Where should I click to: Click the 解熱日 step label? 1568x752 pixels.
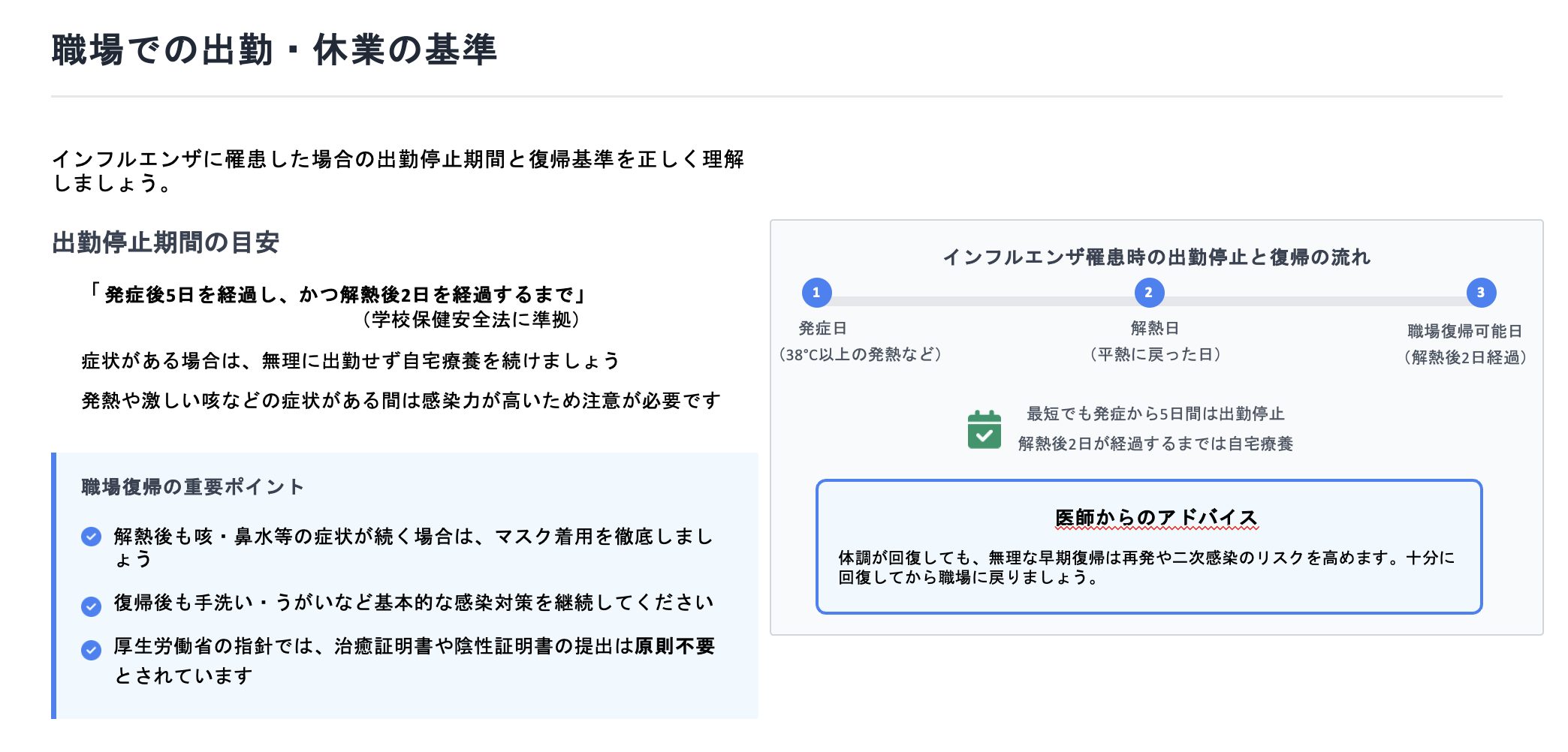point(1154,329)
